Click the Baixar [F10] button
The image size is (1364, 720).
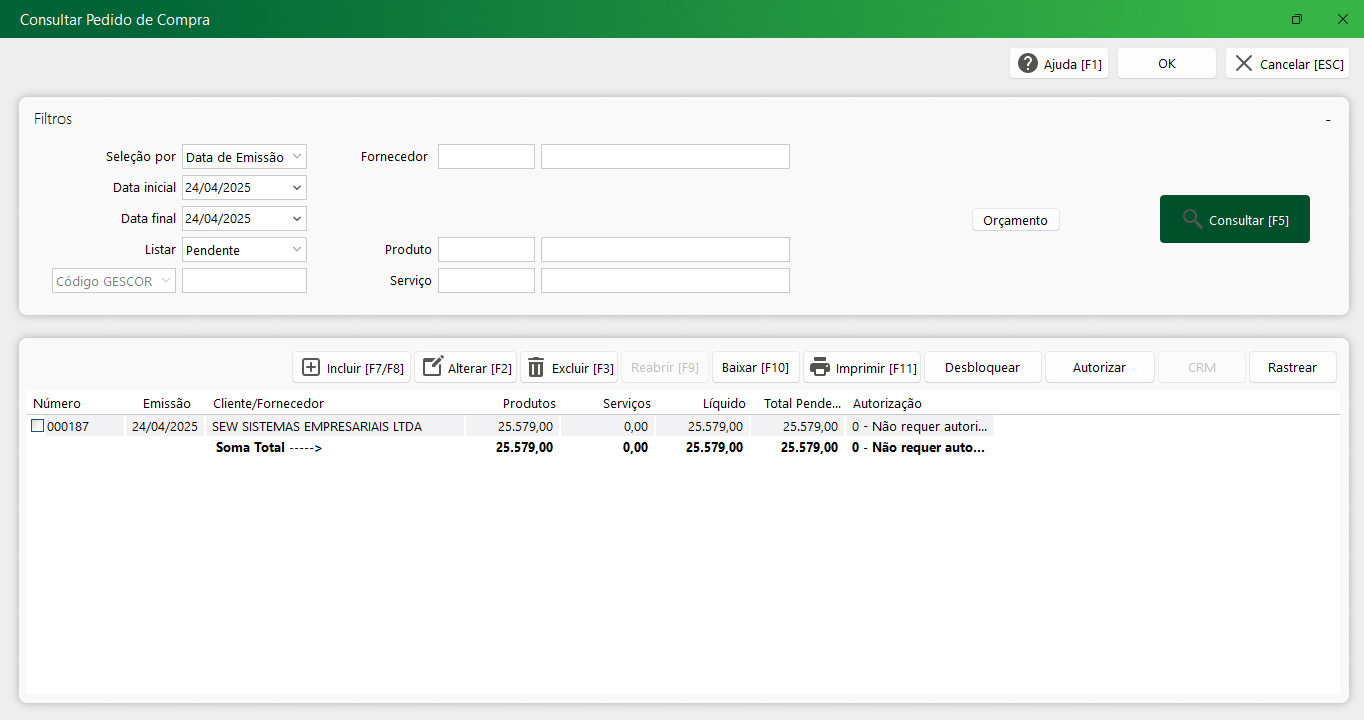point(755,368)
